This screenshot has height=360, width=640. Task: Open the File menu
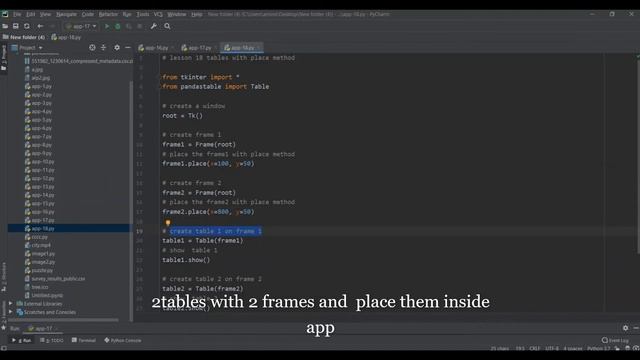point(17,14)
